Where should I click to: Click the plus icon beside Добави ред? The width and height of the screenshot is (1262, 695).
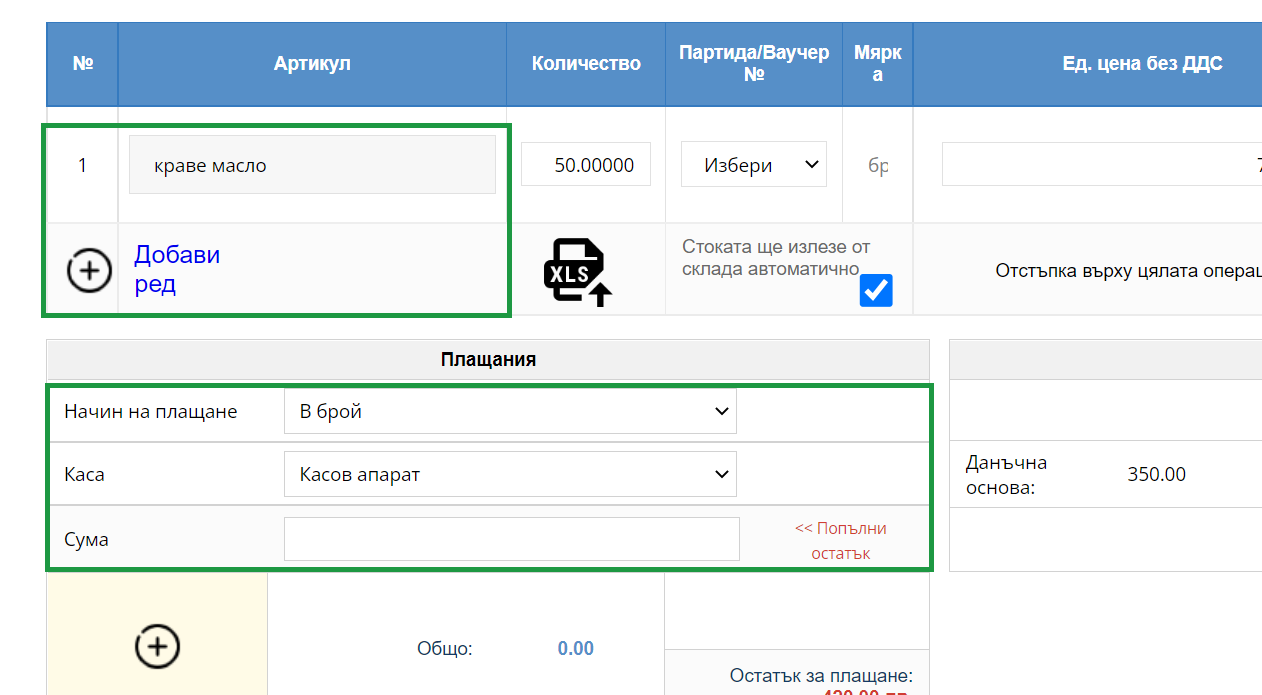(89, 270)
